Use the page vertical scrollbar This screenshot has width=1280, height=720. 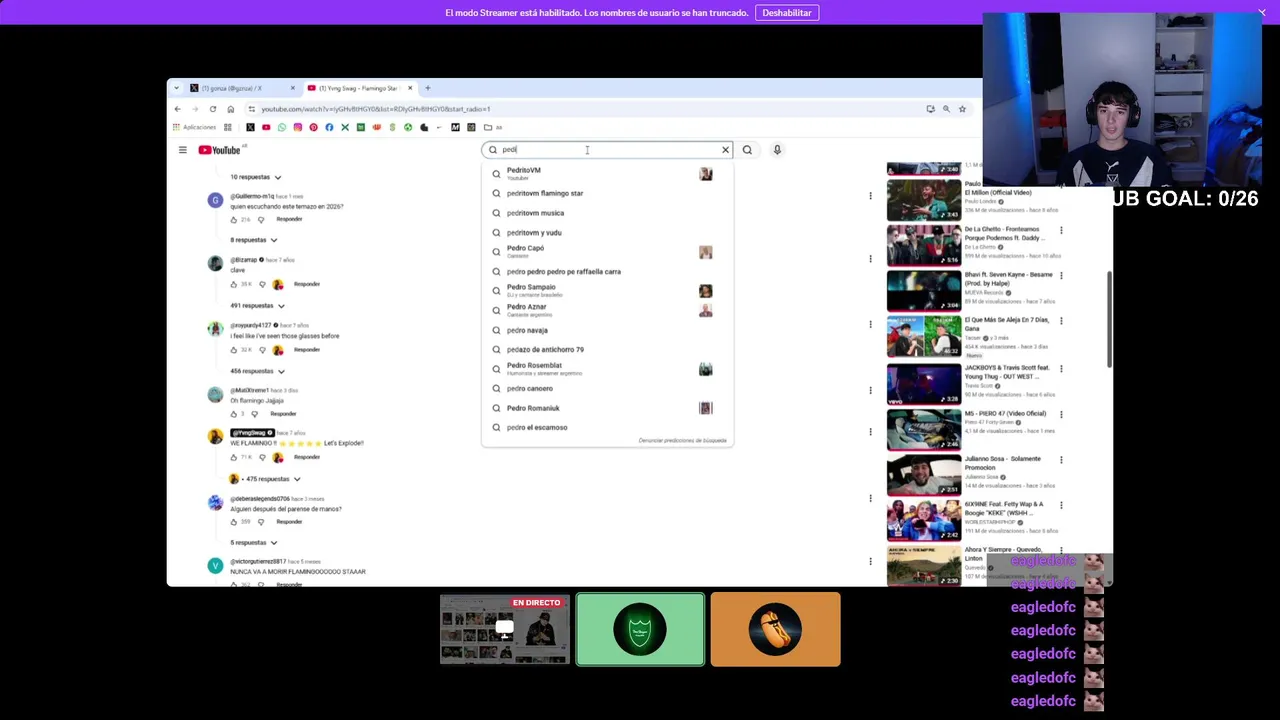(1109, 320)
